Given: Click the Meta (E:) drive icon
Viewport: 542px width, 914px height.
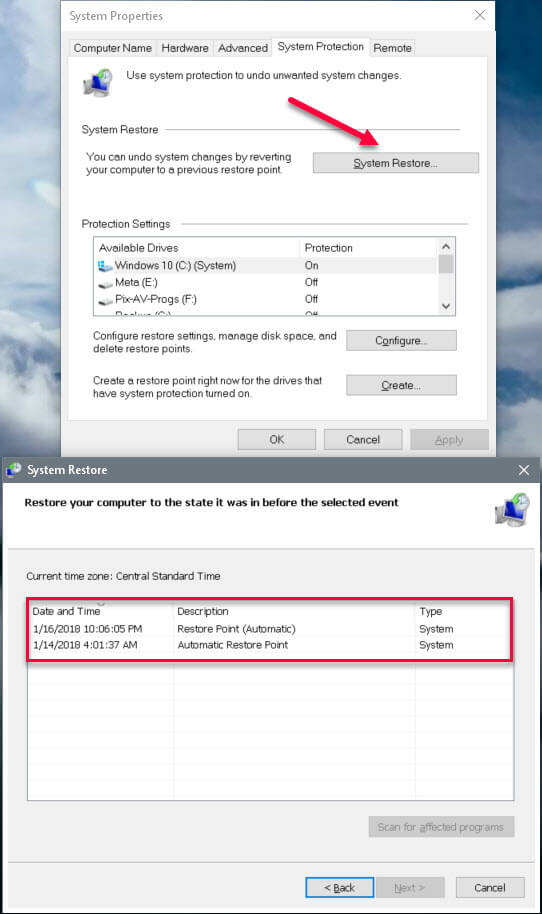Looking at the screenshot, I should point(105,284).
